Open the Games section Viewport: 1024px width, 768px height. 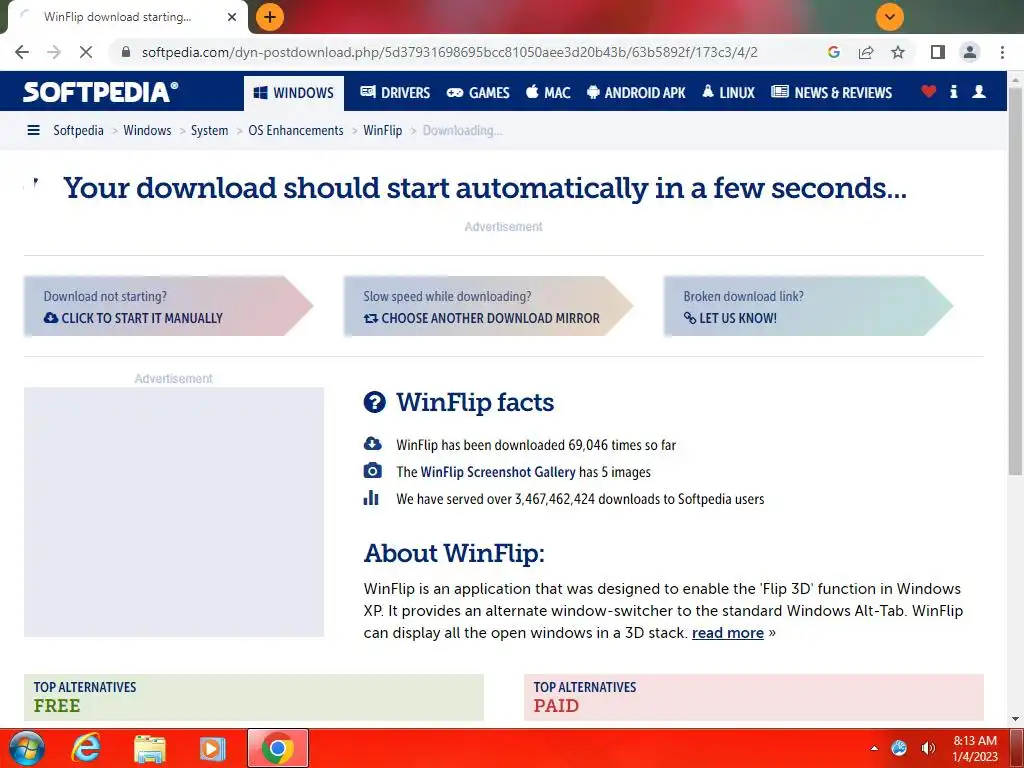(478, 93)
